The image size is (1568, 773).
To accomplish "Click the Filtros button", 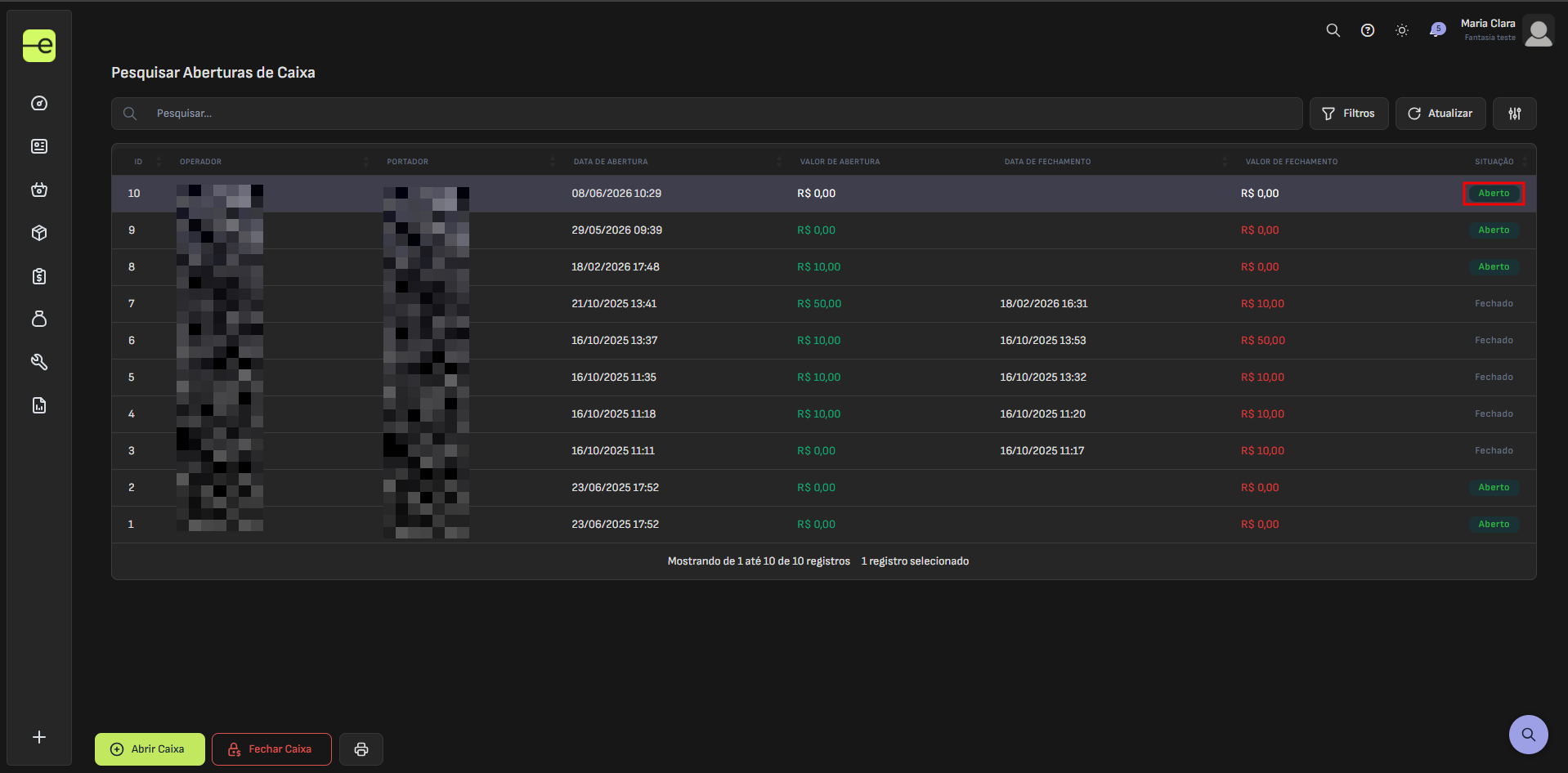I will point(1349,114).
